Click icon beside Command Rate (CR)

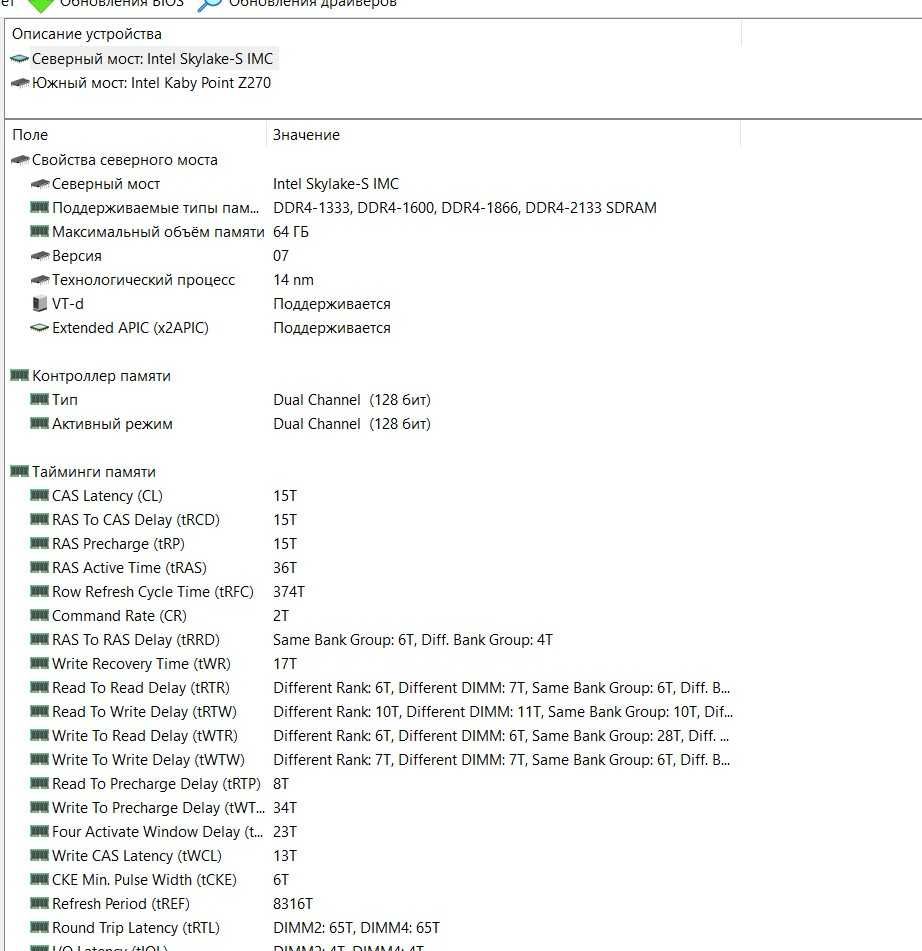click(x=39, y=616)
